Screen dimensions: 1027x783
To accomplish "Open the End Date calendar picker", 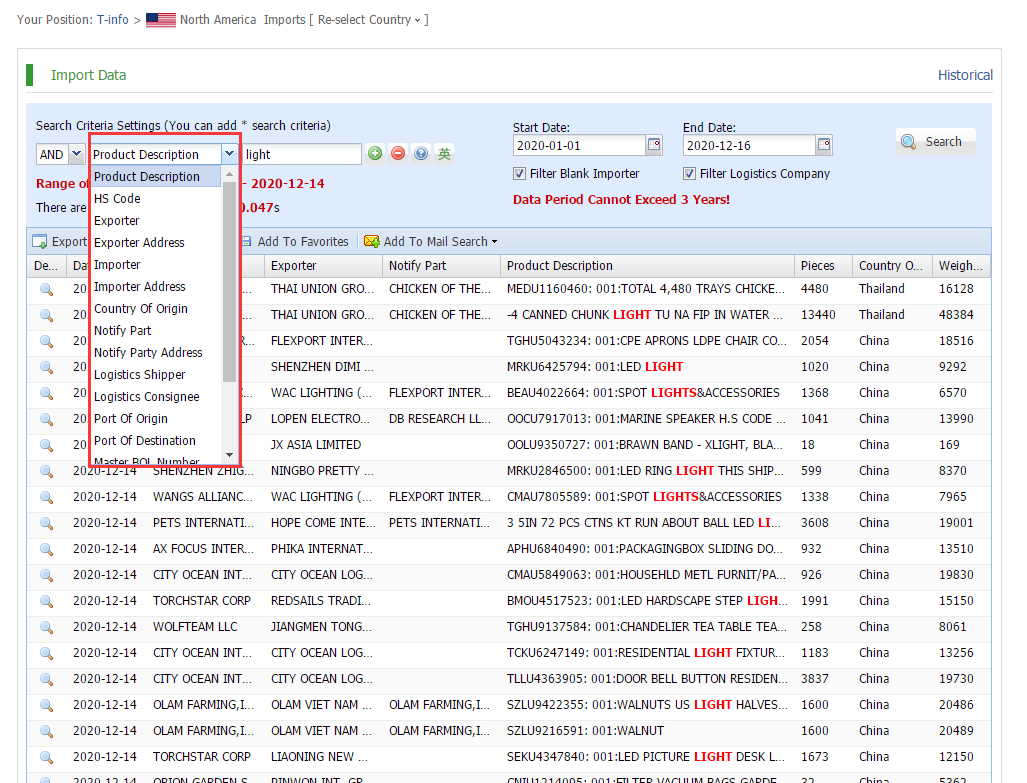I will tap(824, 145).
